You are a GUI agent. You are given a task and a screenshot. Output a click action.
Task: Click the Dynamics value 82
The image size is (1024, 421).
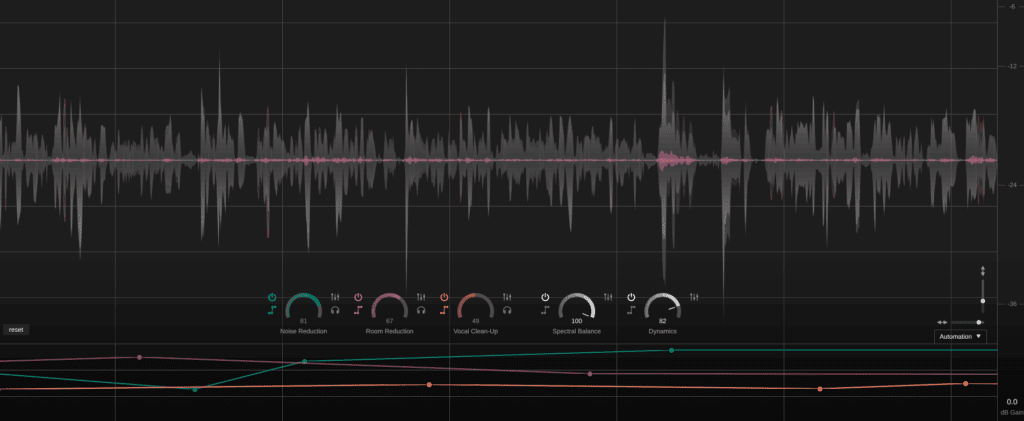663,321
